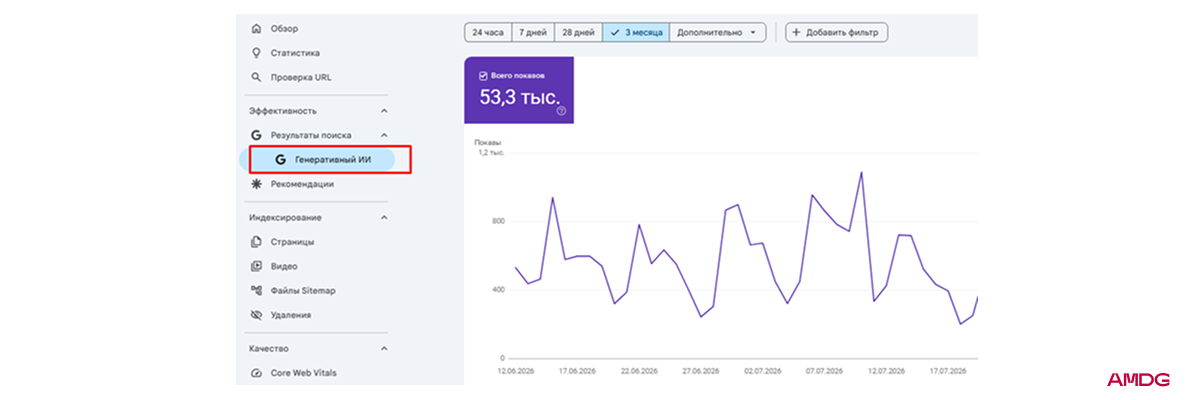1200x400 pixels.
Task: Open the Видео icon
Action: pos(257,266)
